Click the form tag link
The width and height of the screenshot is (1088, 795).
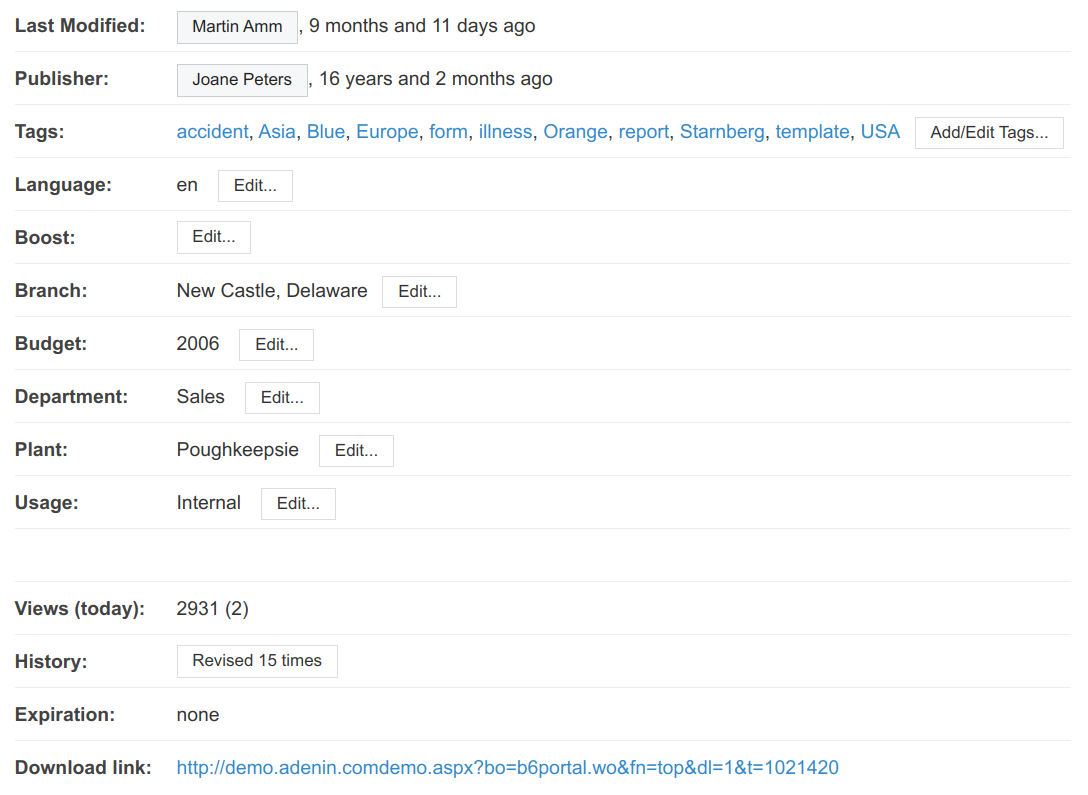coord(448,132)
